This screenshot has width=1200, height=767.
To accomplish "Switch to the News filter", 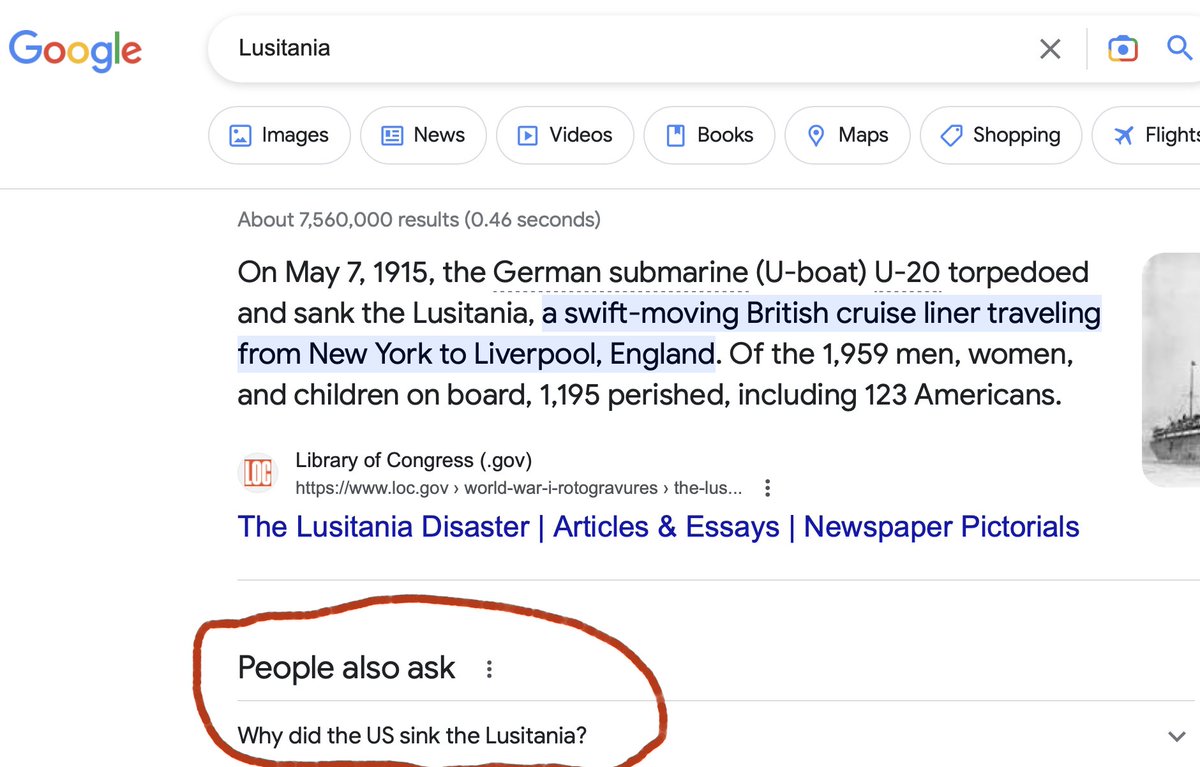I will click(423, 135).
